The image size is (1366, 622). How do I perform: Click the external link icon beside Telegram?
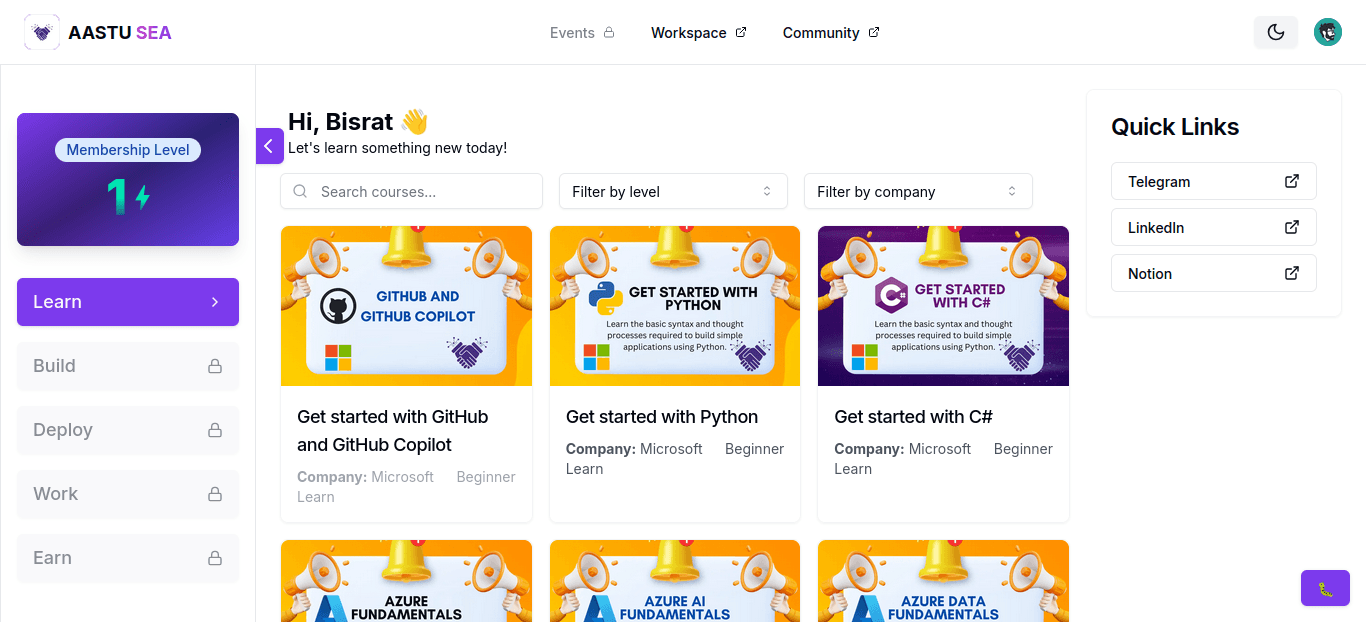(1292, 181)
